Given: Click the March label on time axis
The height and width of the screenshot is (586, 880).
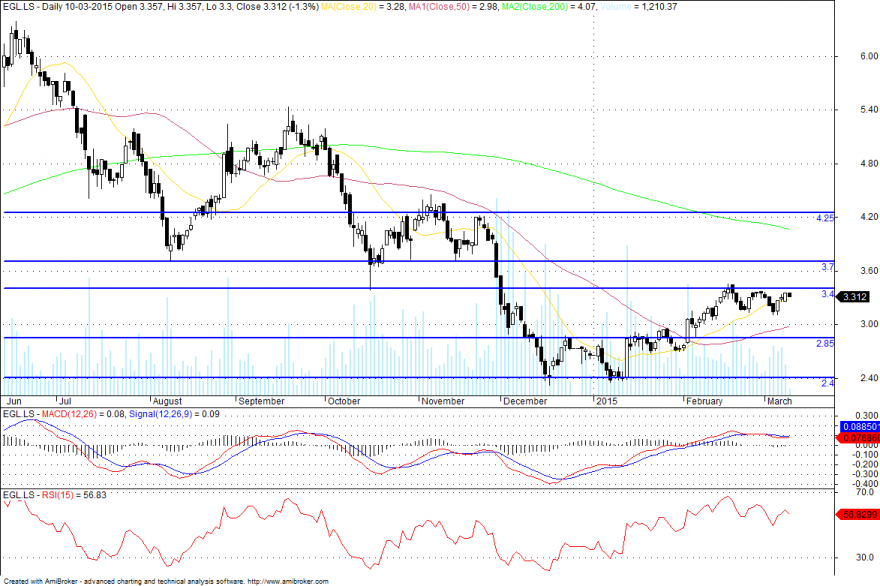Looking at the screenshot, I should [780, 401].
